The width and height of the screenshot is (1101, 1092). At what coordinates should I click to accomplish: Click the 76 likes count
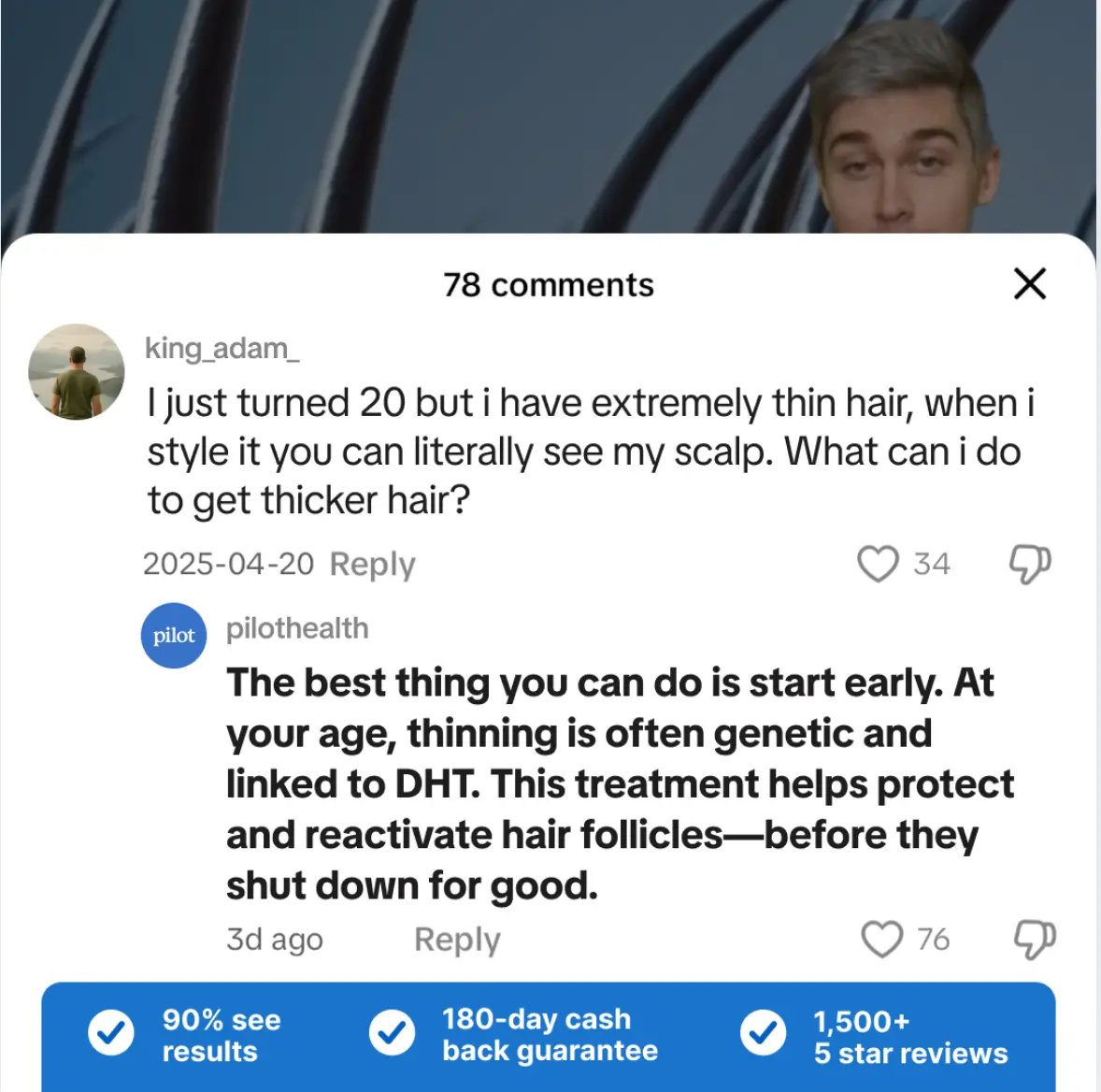pos(933,940)
